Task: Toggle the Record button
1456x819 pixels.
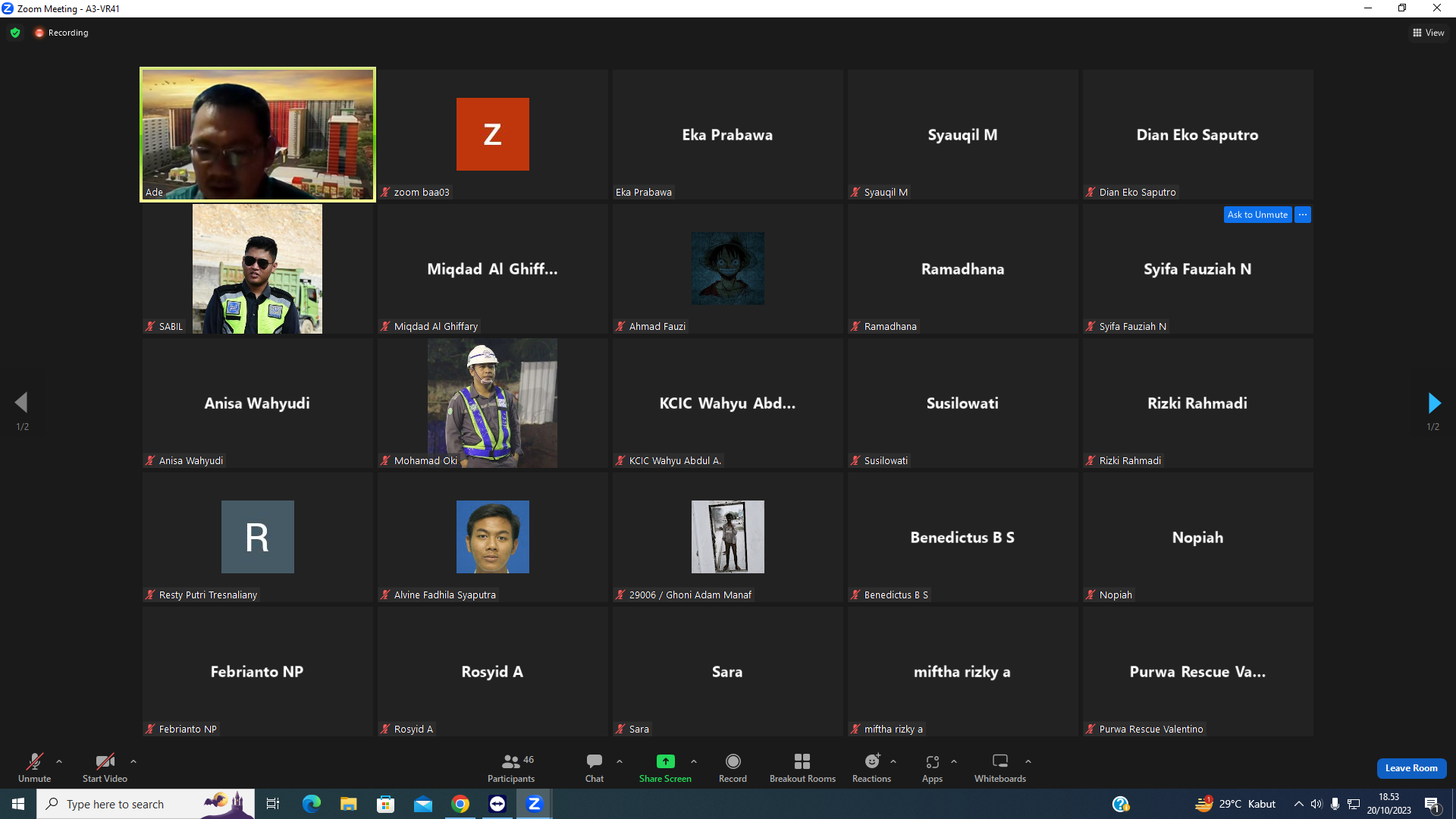Action: 733,767
